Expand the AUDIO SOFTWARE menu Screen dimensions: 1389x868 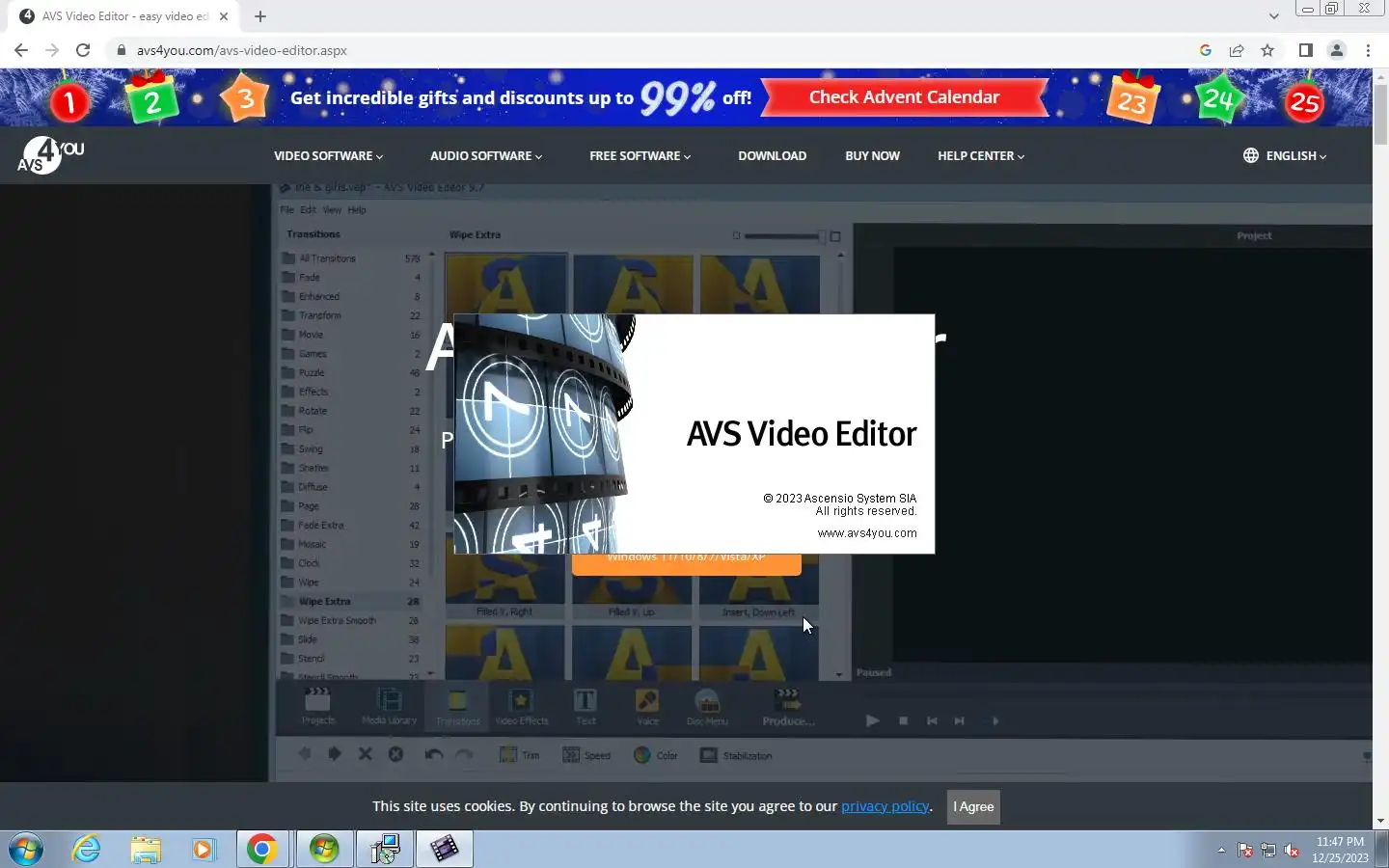tap(486, 155)
